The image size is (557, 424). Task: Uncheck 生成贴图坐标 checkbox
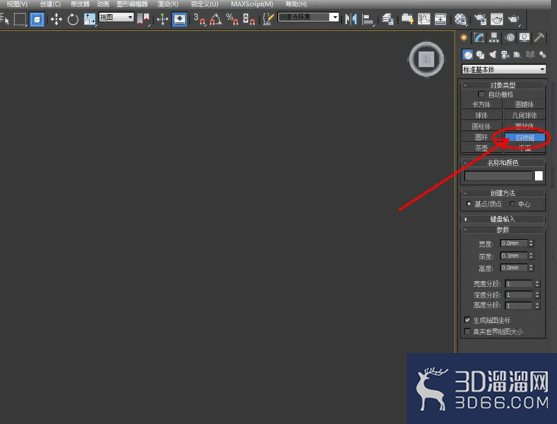467,320
